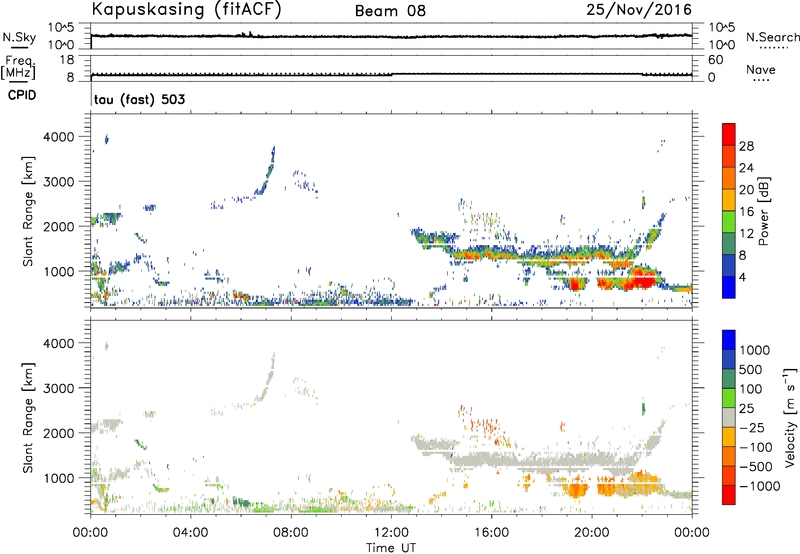Click the 'Time UT' axis title
The image size is (800, 554).
pyautogui.click(x=391, y=547)
